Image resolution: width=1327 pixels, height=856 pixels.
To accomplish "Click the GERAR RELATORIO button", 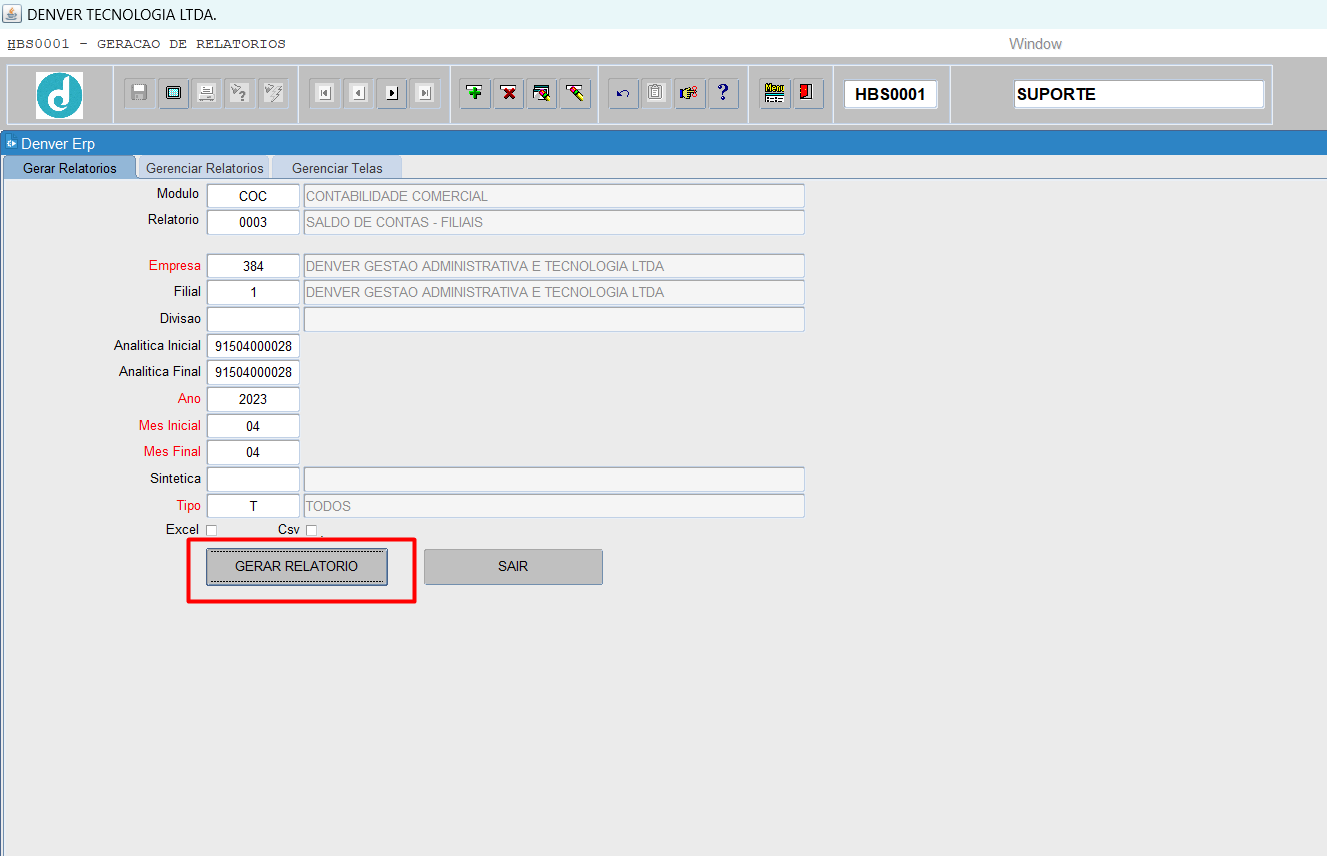I will (296, 566).
